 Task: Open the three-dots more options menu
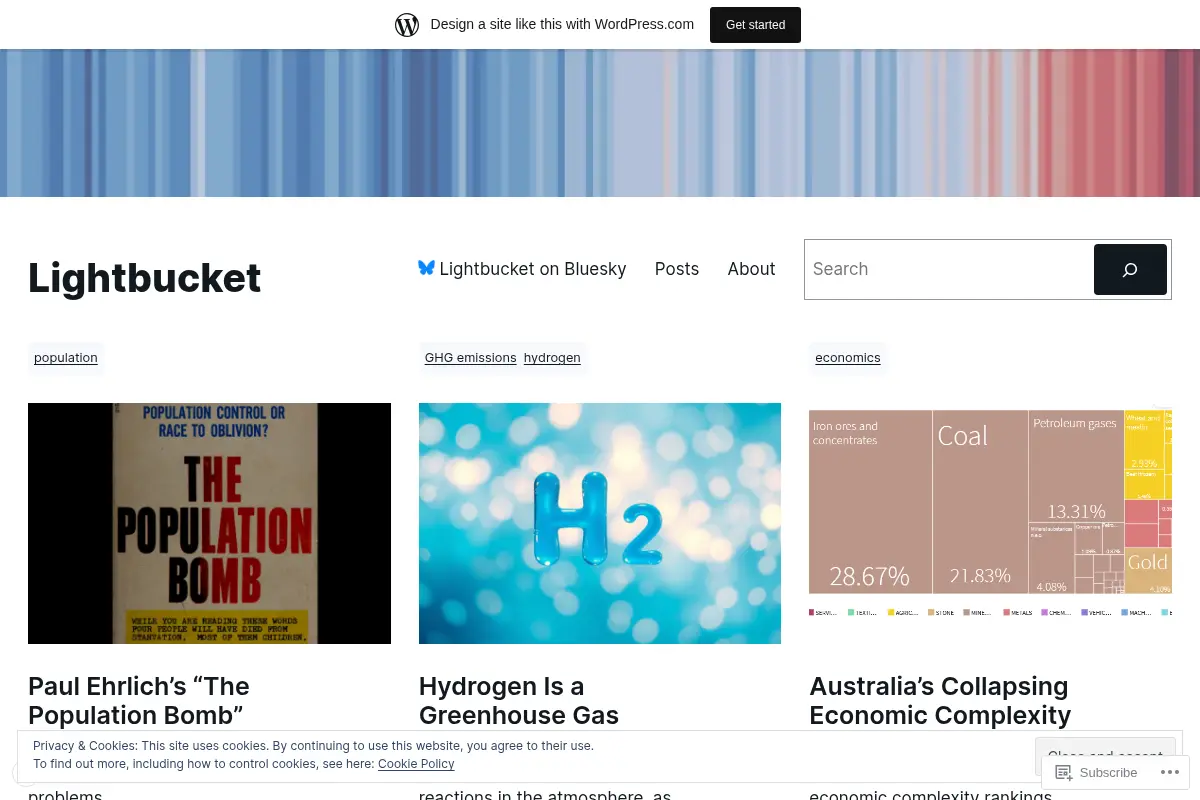pos(1169,772)
